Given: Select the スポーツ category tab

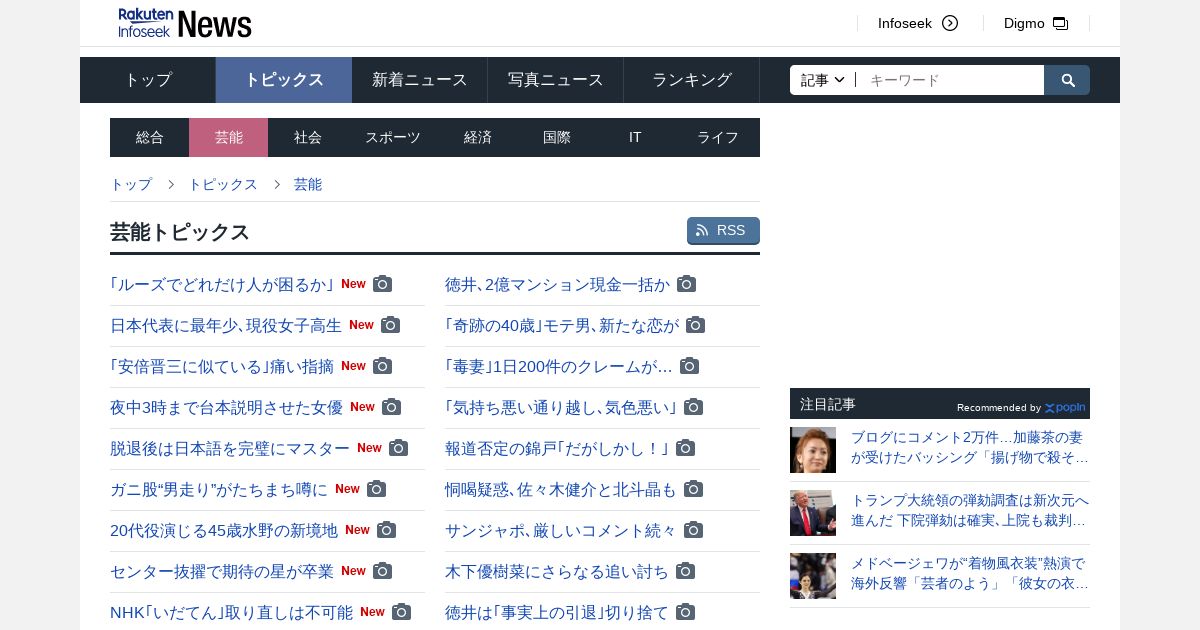Looking at the screenshot, I should point(393,137).
